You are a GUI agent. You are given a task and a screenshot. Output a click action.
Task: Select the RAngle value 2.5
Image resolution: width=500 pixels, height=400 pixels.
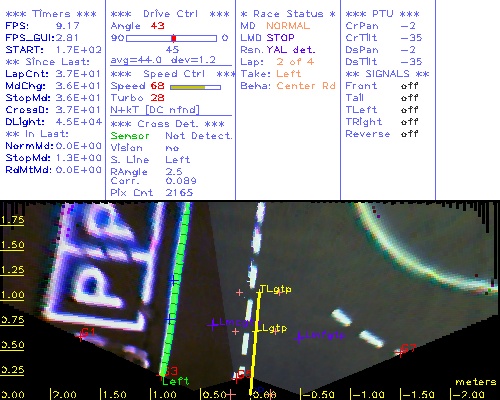(174, 172)
